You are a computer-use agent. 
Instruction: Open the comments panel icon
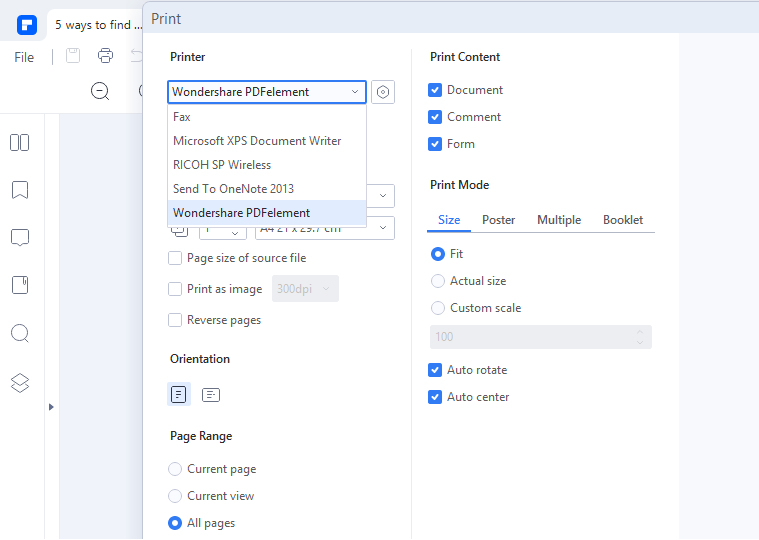[19, 238]
